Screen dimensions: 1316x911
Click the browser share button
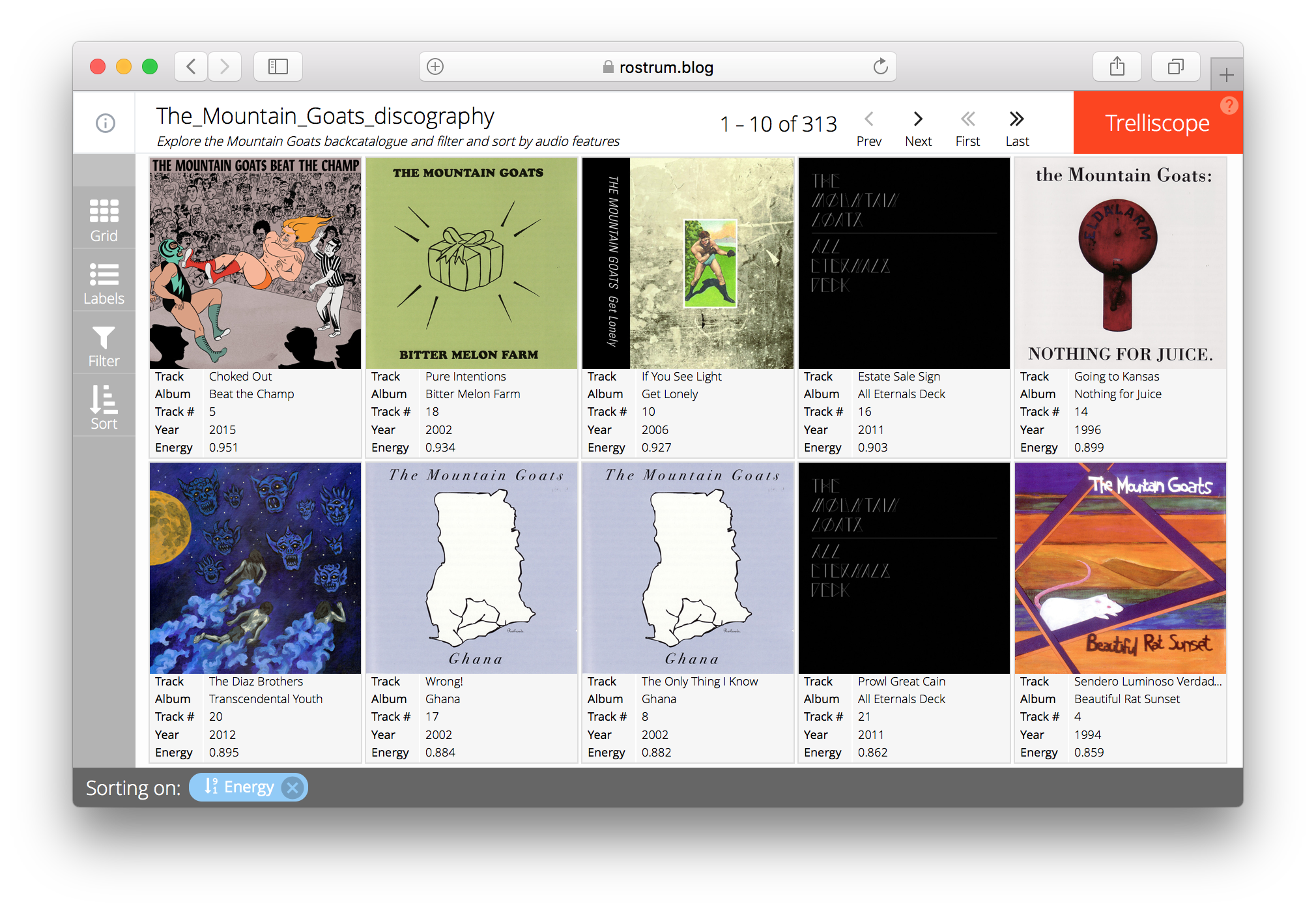click(1117, 67)
